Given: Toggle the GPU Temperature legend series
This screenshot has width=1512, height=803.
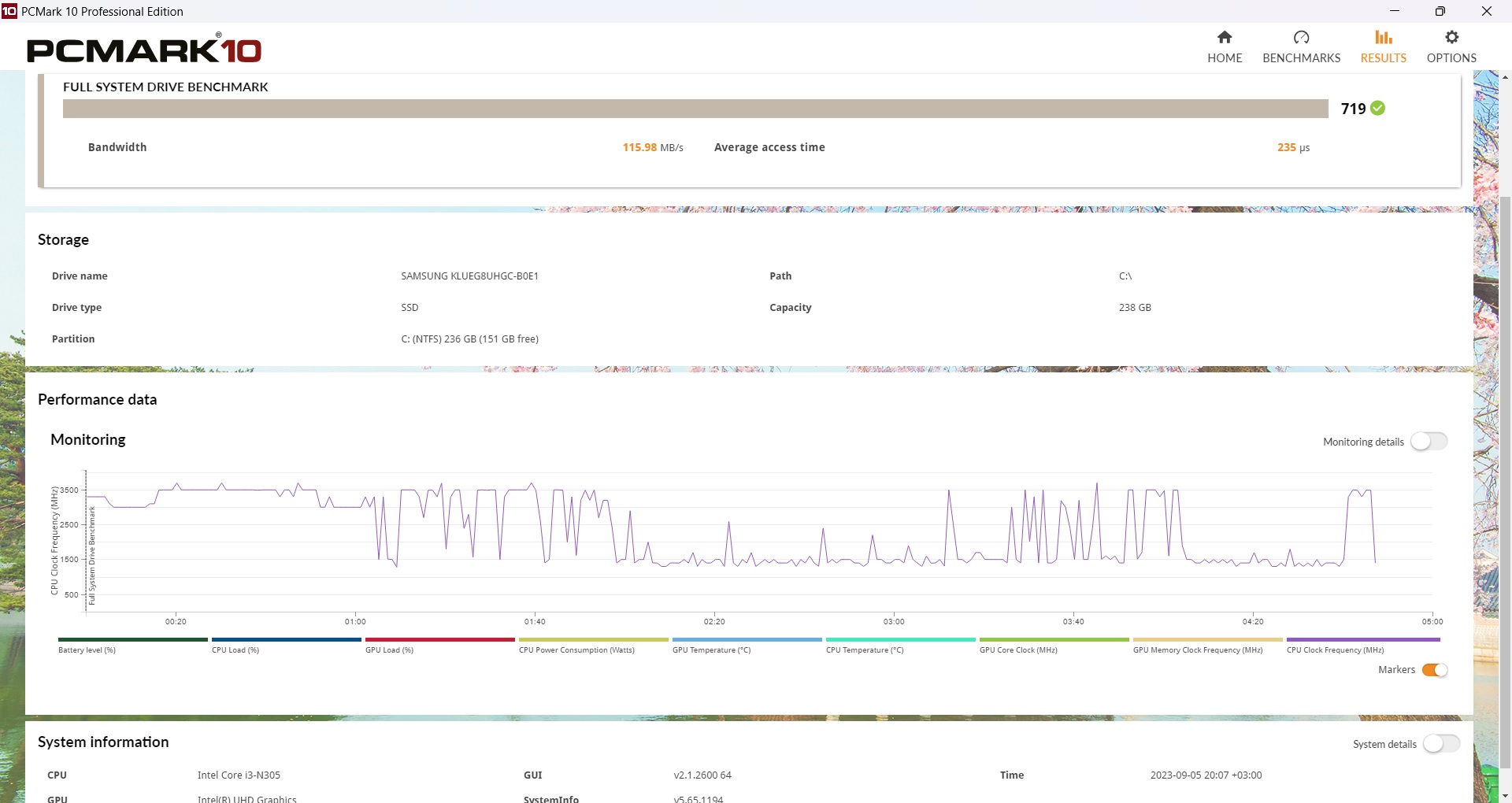Looking at the screenshot, I should tap(711, 650).
